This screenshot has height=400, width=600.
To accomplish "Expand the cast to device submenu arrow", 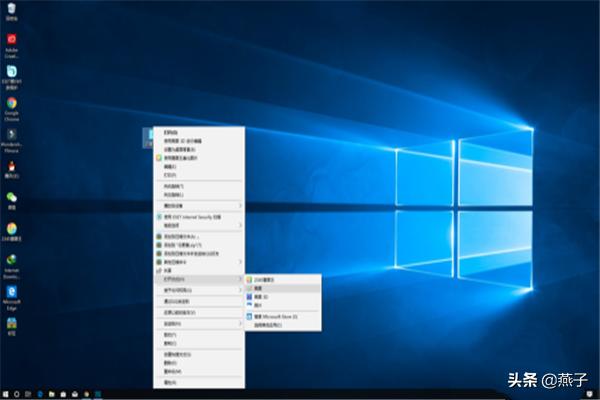I will pos(240,206).
